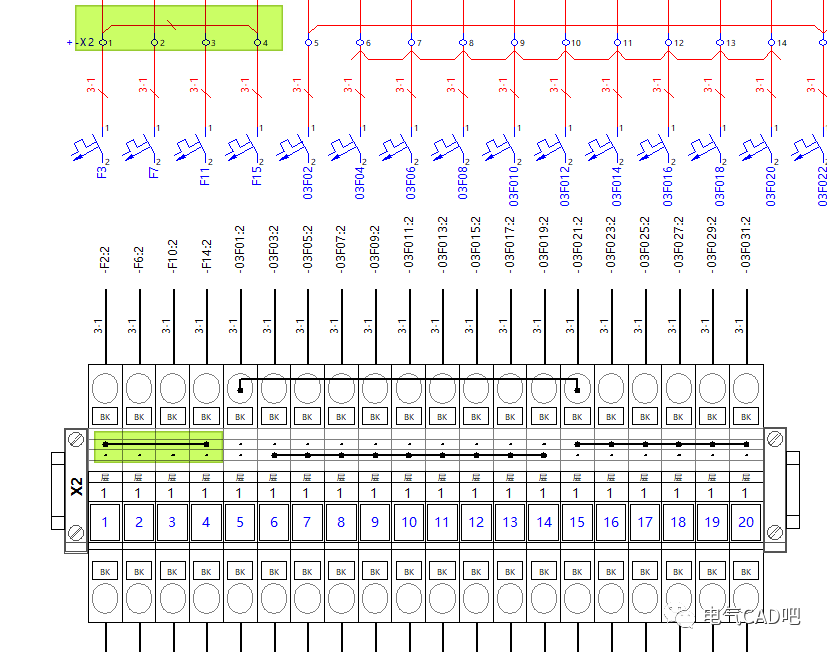The width and height of the screenshot is (827, 652).
Task: Select the -03F09:2 target label
Action: click(x=374, y=250)
